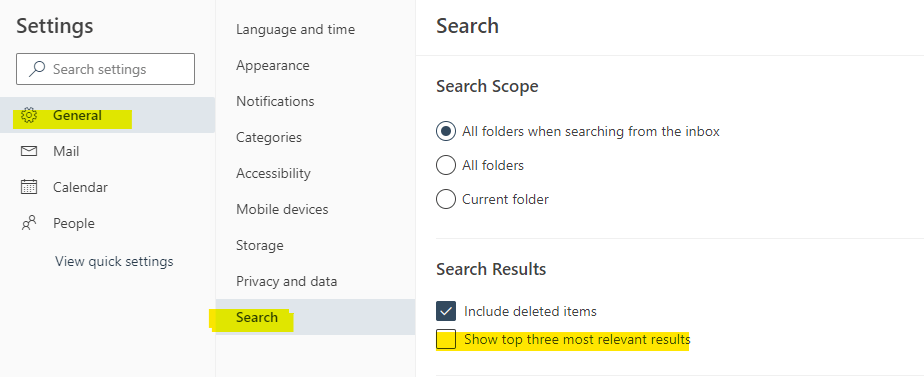Uncheck Include deleted items
This screenshot has height=377, width=924.
(446, 311)
